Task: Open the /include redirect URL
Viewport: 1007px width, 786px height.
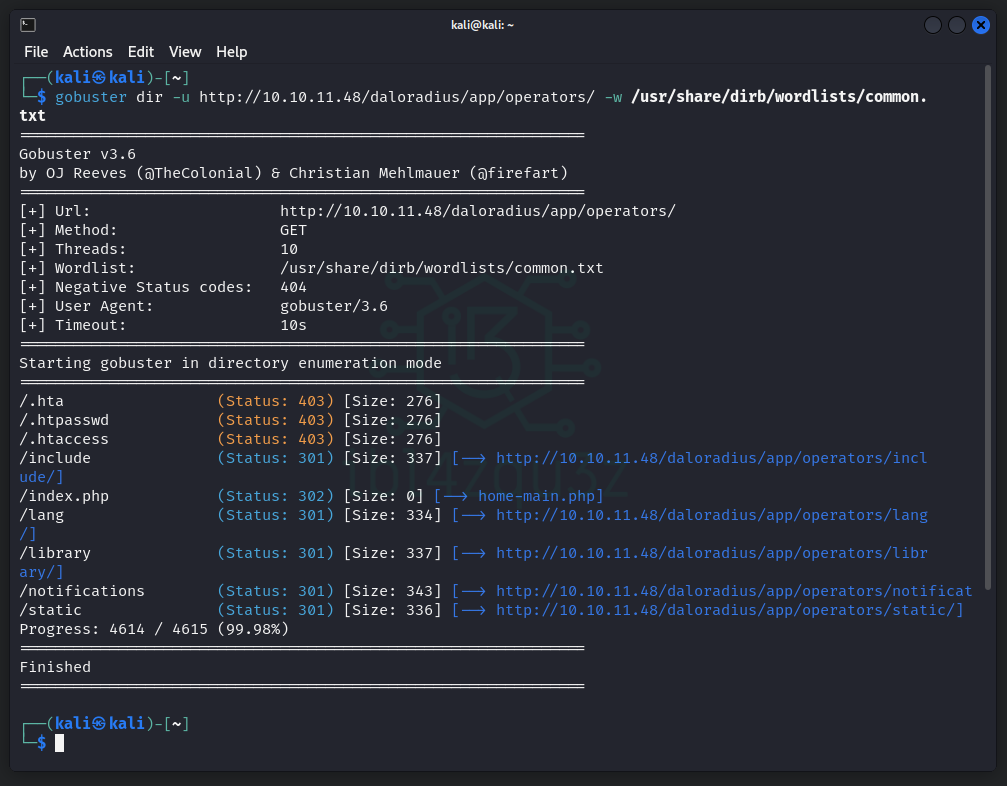Action: (x=711, y=458)
